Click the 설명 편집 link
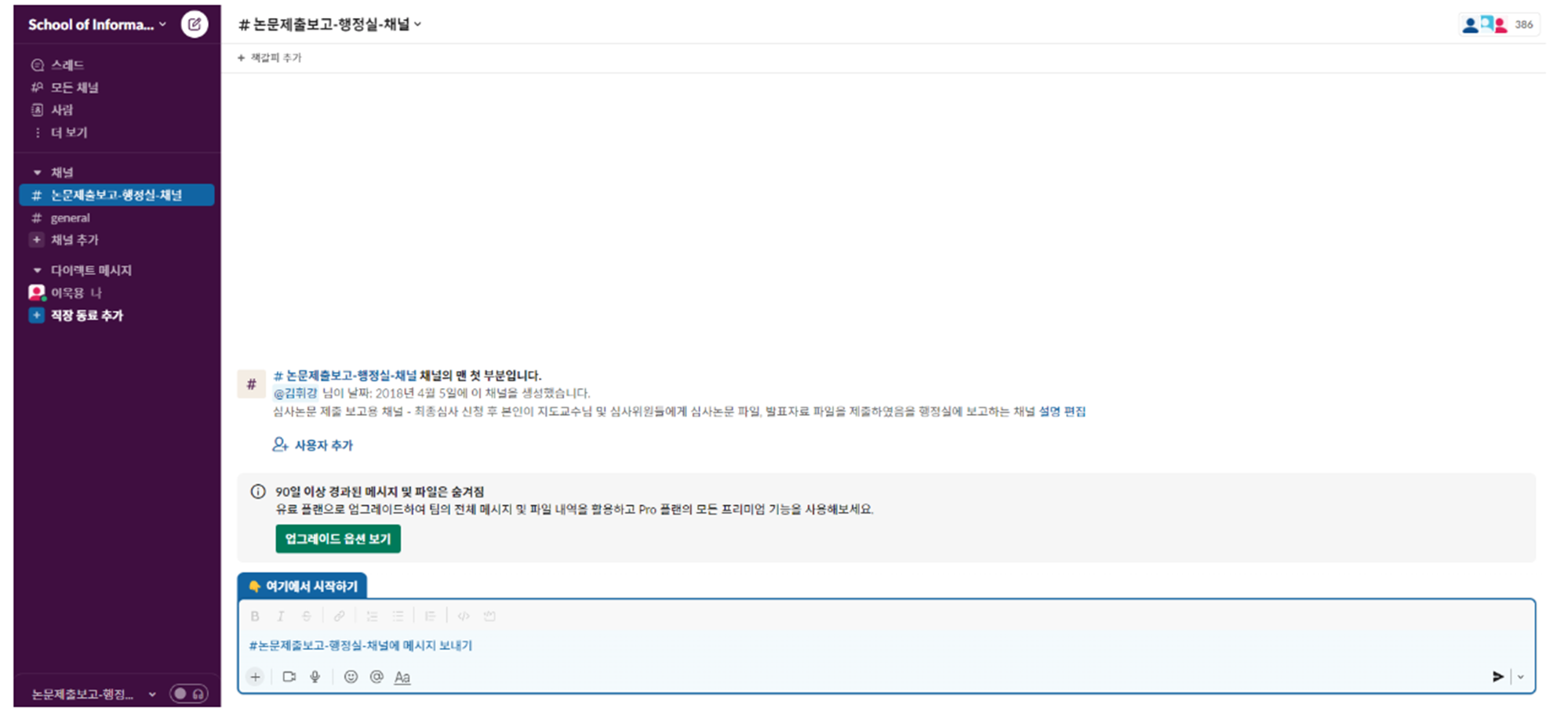This screenshot has height=712, width=1568. pyautogui.click(x=1062, y=412)
